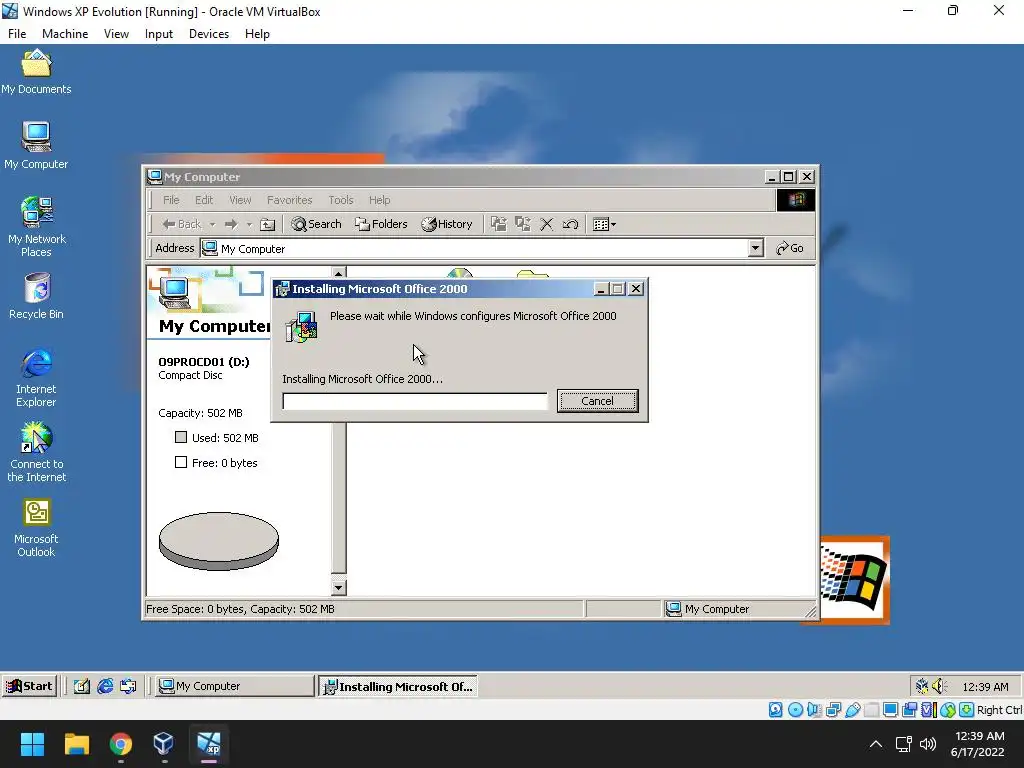Show hidden icons chevron in host tray
Image resolution: width=1024 pixels, height=768 pixels.
876,744
